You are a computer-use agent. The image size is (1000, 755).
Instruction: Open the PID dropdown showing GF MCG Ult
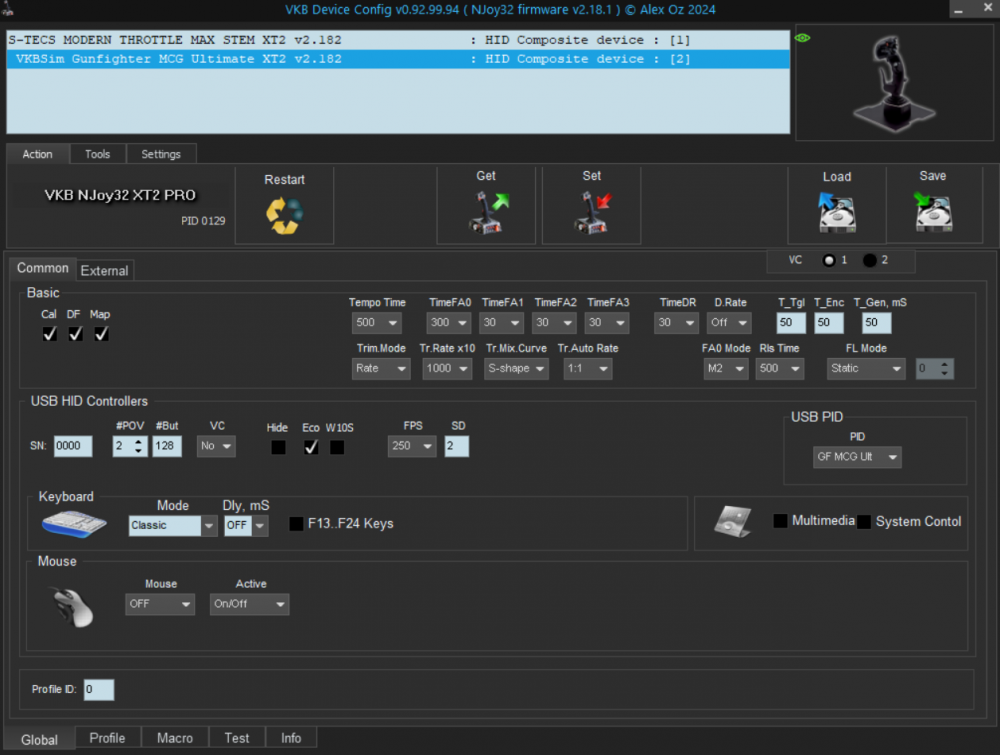point(855,456)
